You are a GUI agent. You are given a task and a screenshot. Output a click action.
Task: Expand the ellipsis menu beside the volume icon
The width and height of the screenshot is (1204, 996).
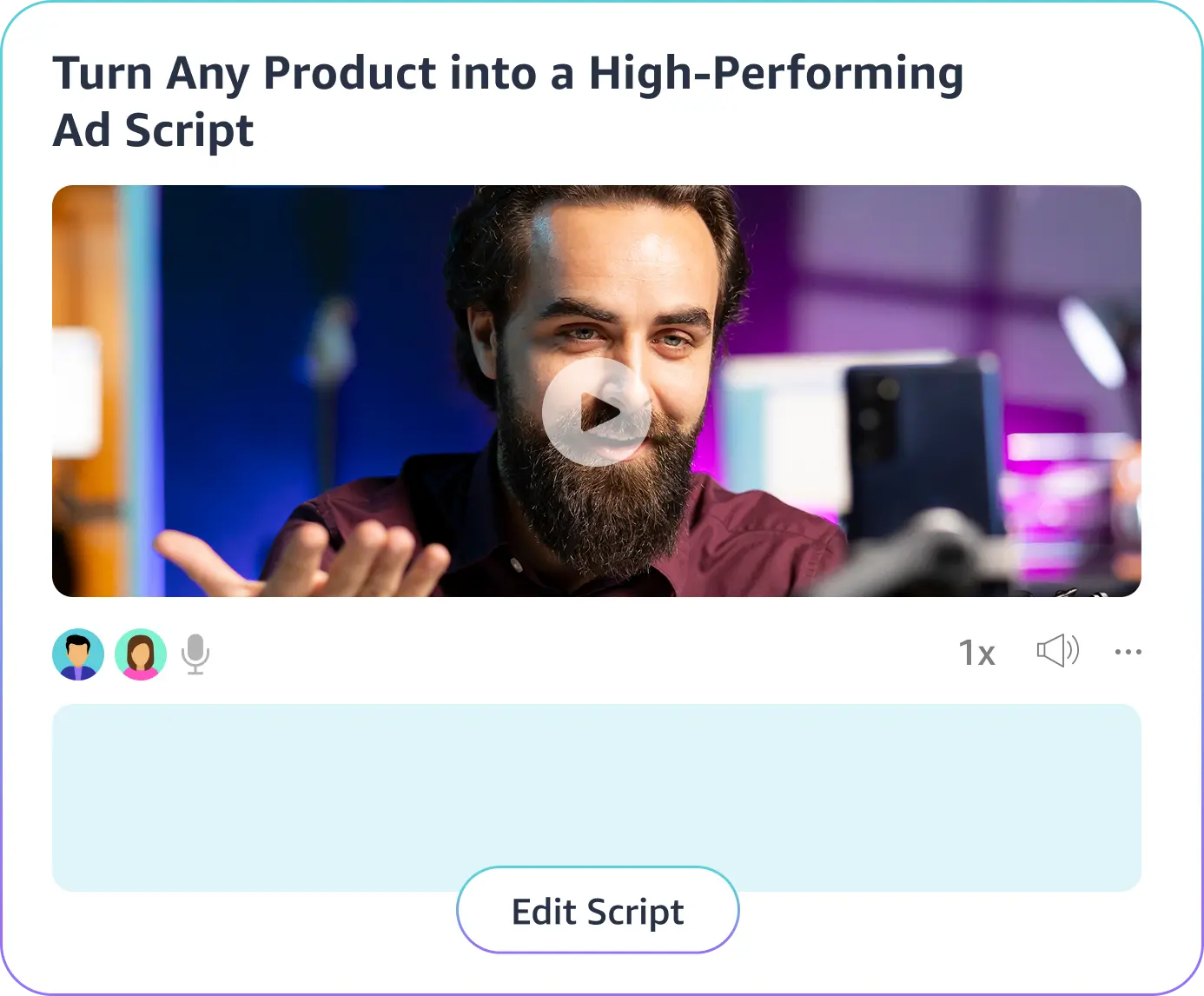1128,652
